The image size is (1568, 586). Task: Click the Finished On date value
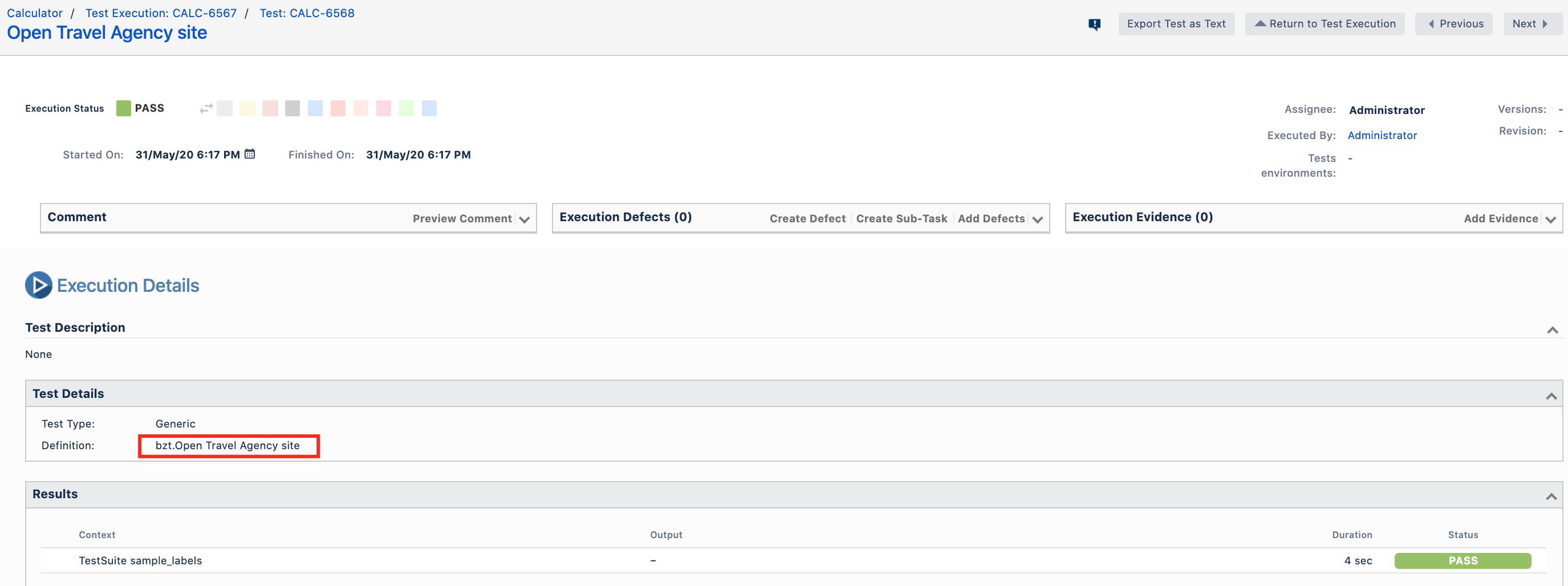click(x=418, y=154)
